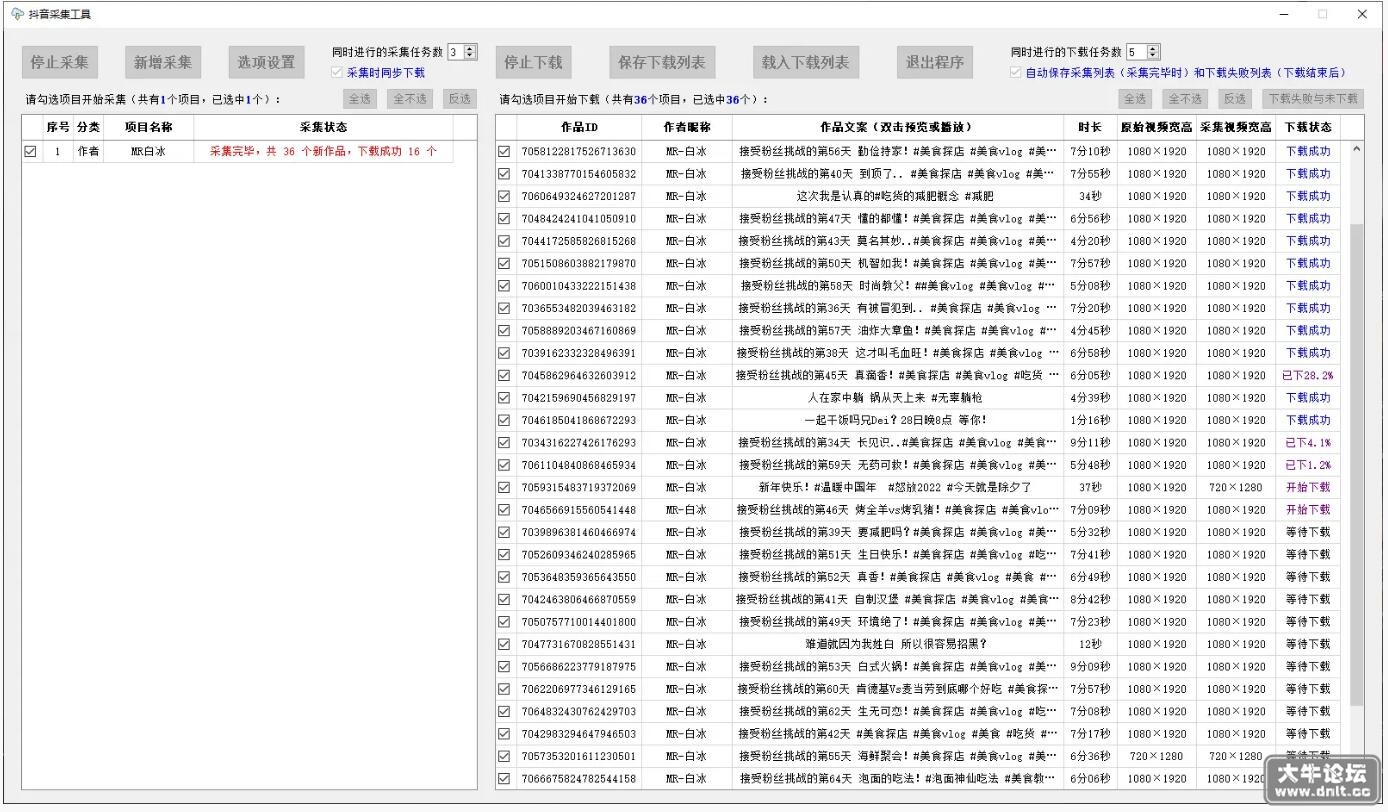Select the caption 一起干饭吗兄Dei？28日晚8点

(895, 420)
